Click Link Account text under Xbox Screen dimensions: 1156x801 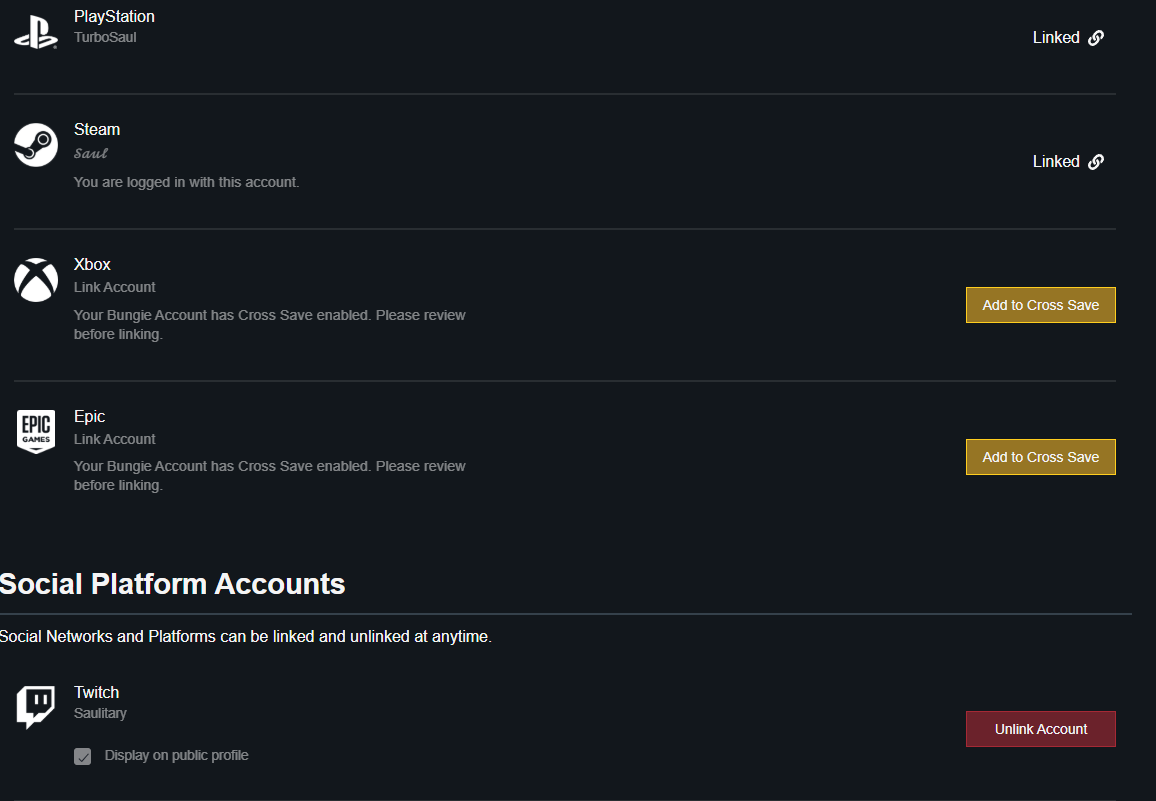point(115,287)
